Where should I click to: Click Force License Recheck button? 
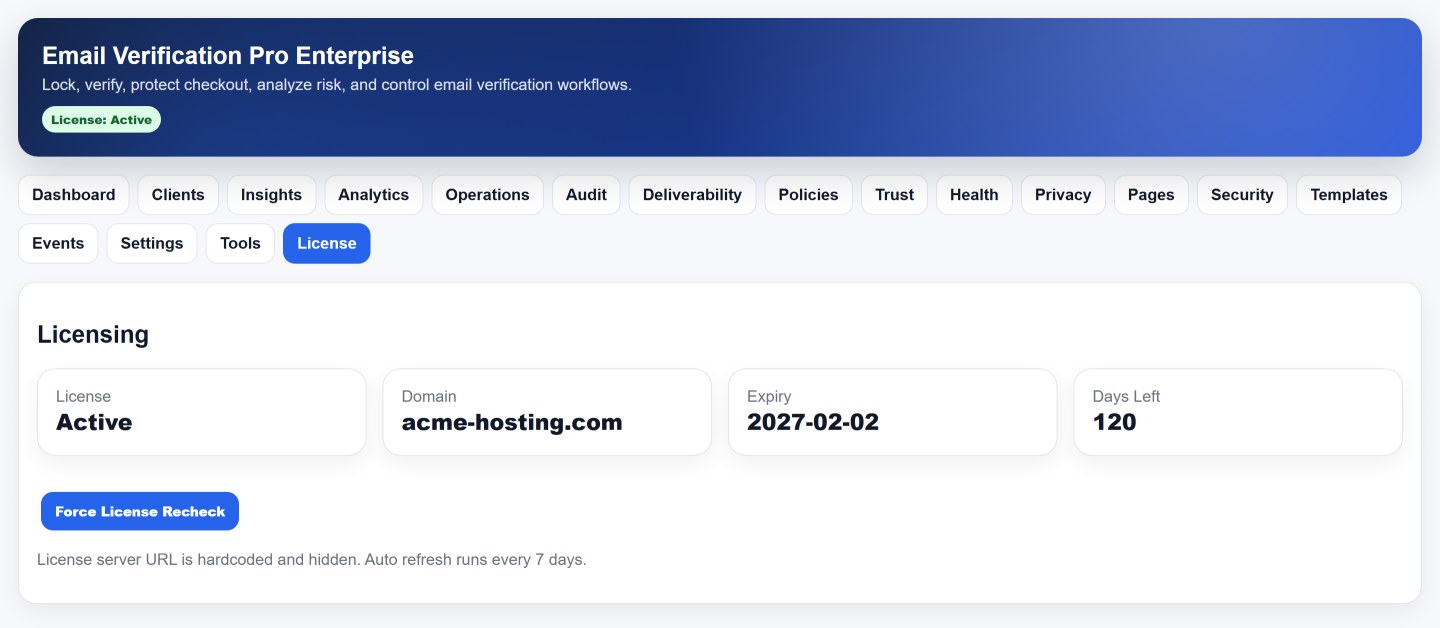point(140,511)
